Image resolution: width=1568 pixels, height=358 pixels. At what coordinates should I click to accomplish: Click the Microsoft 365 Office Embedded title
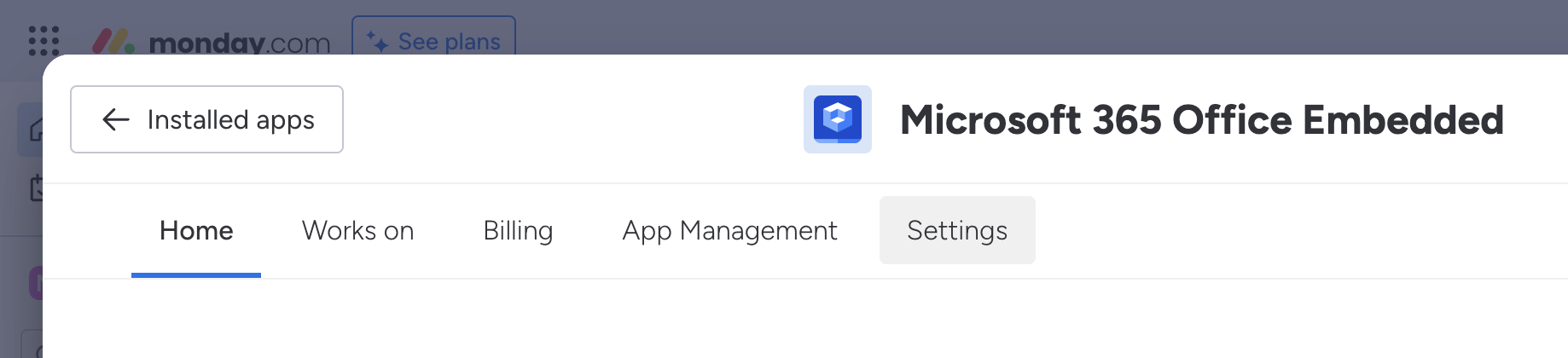coord(1201,120)
